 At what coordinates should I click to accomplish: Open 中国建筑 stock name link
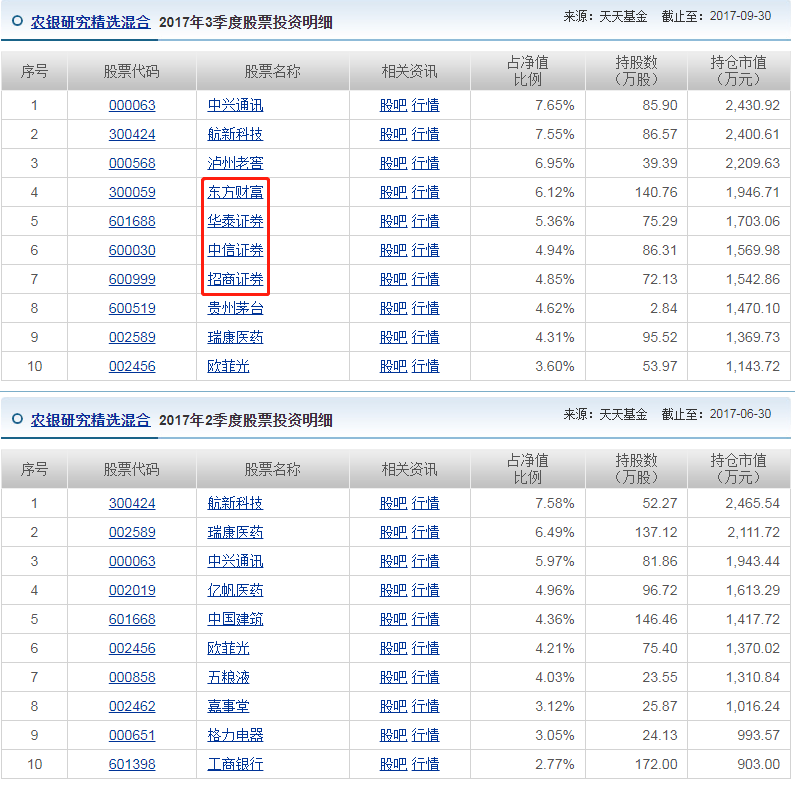pyautogui.click(x=235, y=619)
